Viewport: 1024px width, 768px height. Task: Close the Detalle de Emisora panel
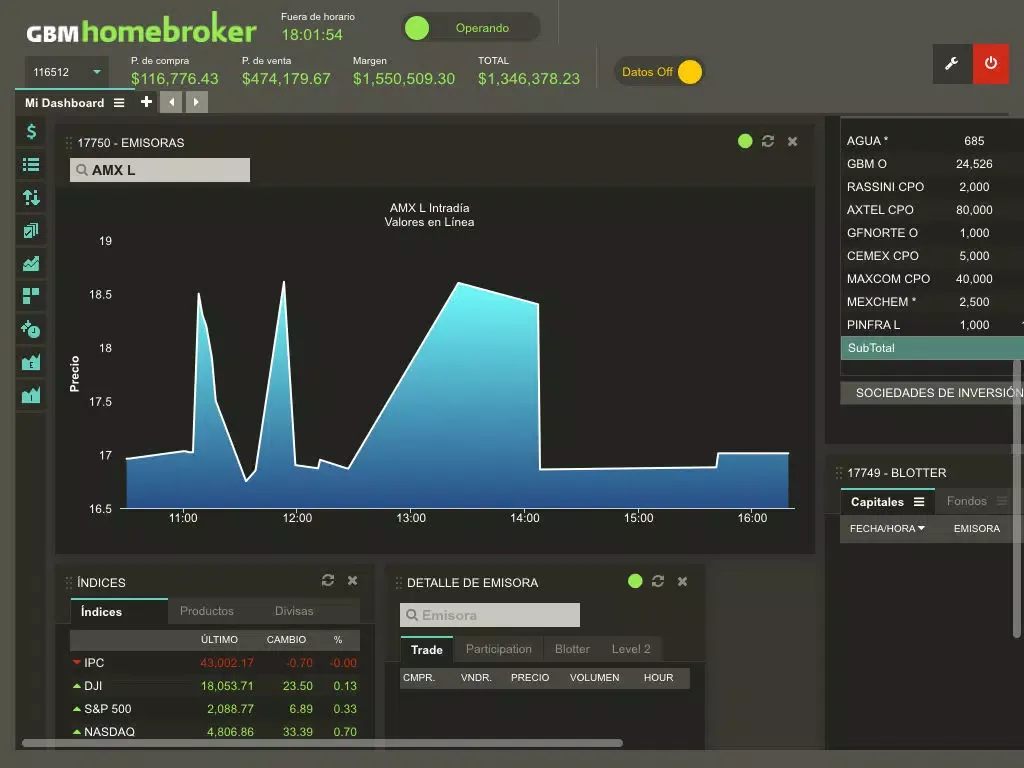click(682, 581)
